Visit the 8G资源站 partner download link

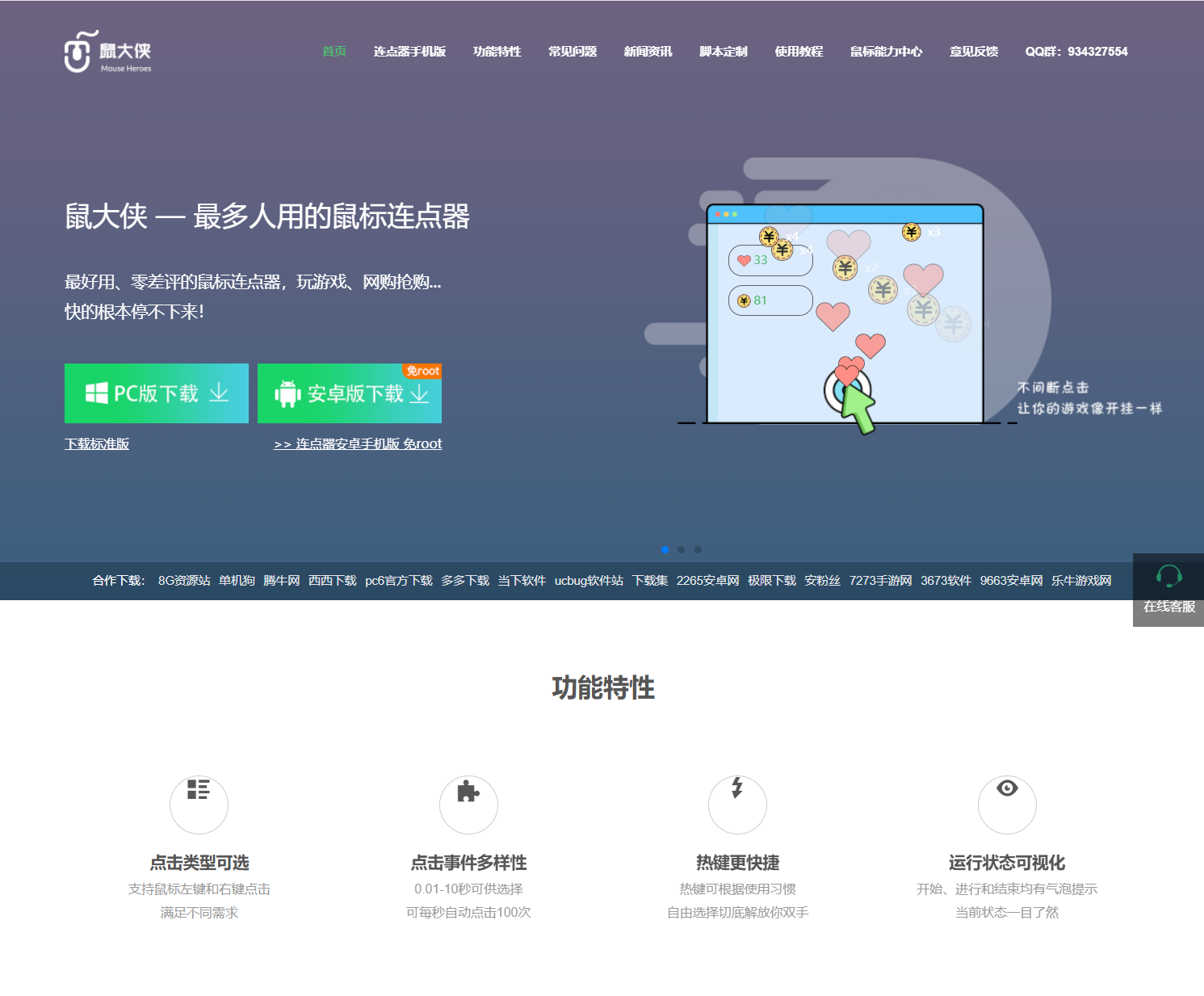pos(184,581)
